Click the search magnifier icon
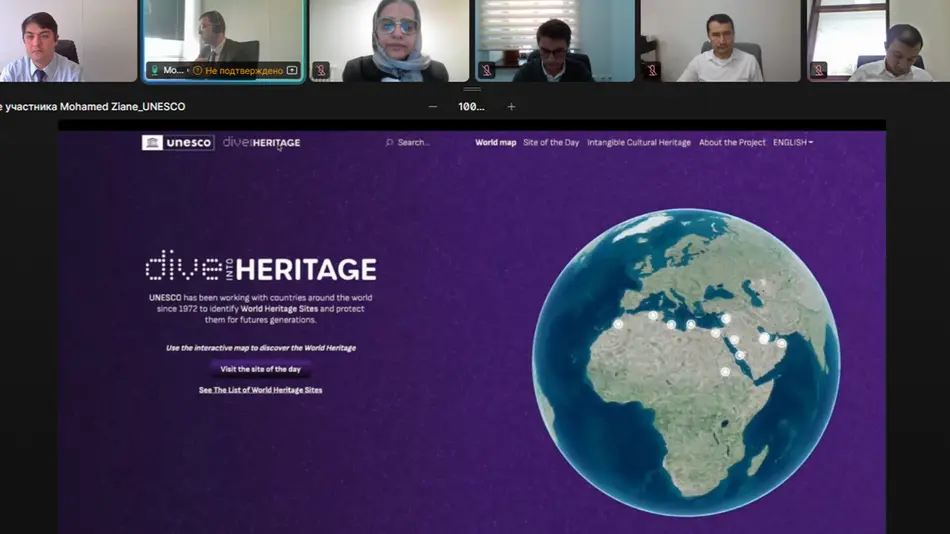950x534 pixels. coord(389,143)
